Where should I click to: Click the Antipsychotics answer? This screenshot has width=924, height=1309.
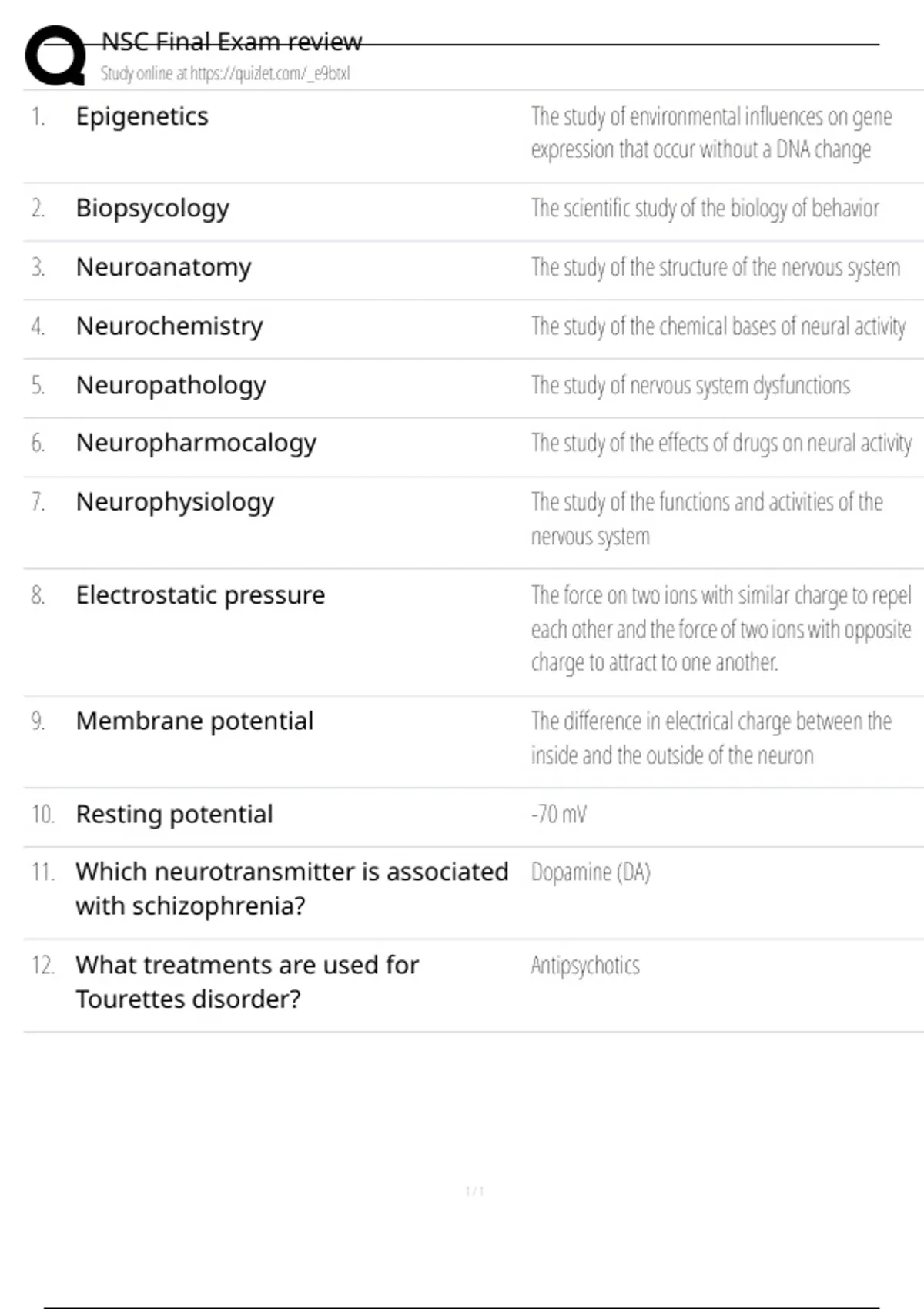[585, 966]
